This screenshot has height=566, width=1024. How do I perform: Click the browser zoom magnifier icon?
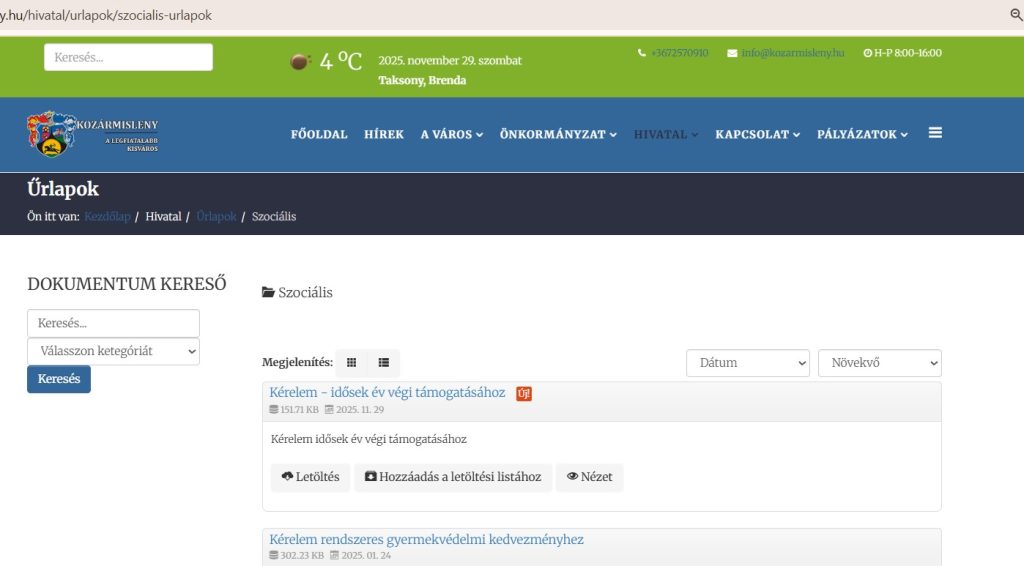tap(1016, 14)
